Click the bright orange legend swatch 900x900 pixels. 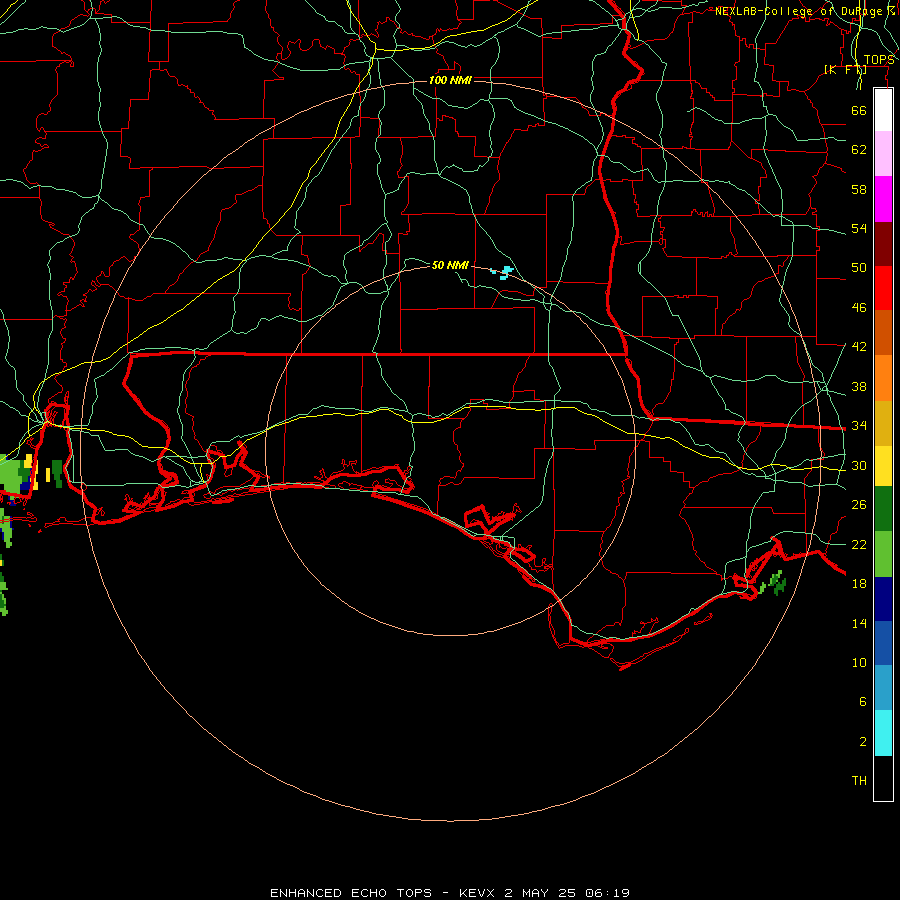pyautogui.click(x=883, y=378)
